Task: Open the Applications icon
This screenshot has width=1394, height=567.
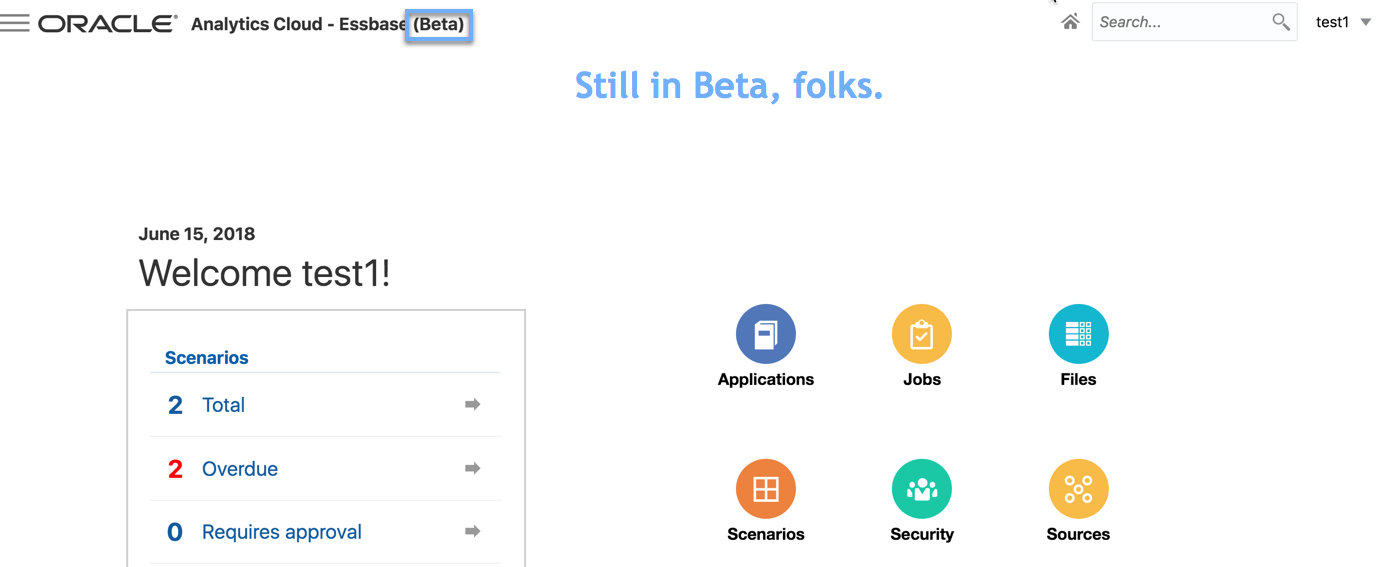Action: 765,334
